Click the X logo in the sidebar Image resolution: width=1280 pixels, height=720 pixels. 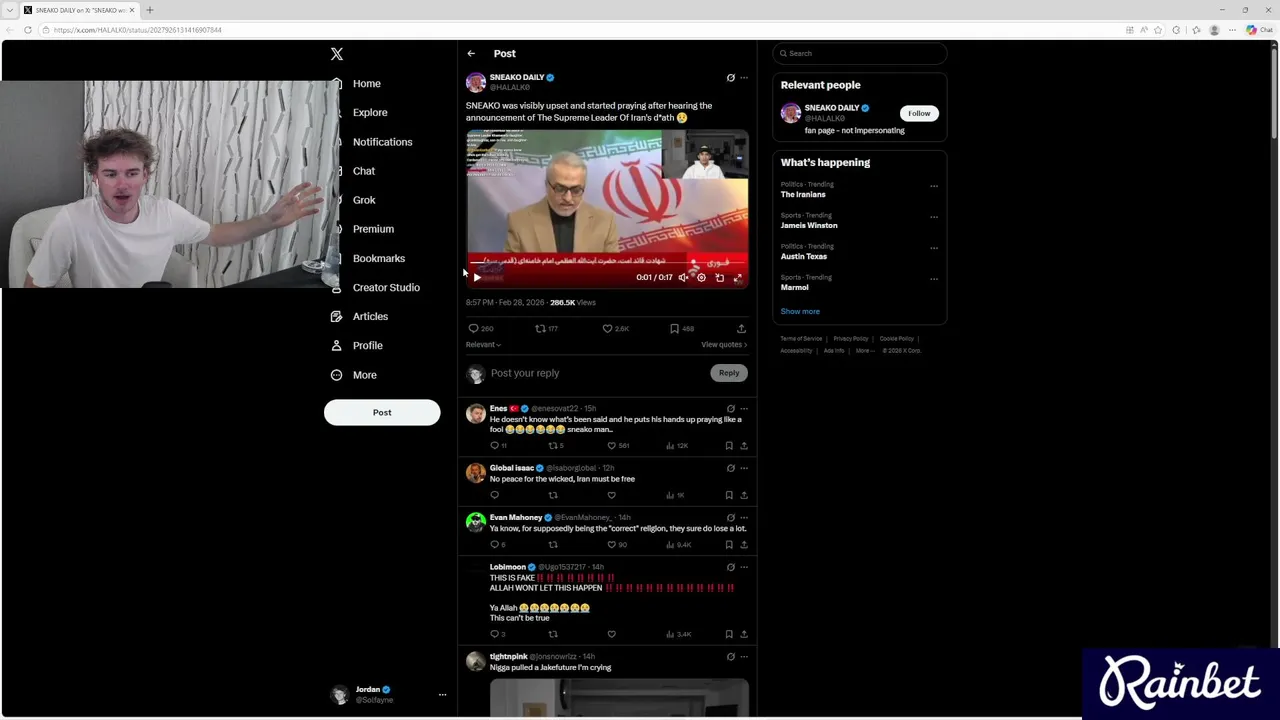tap(337, 54)
